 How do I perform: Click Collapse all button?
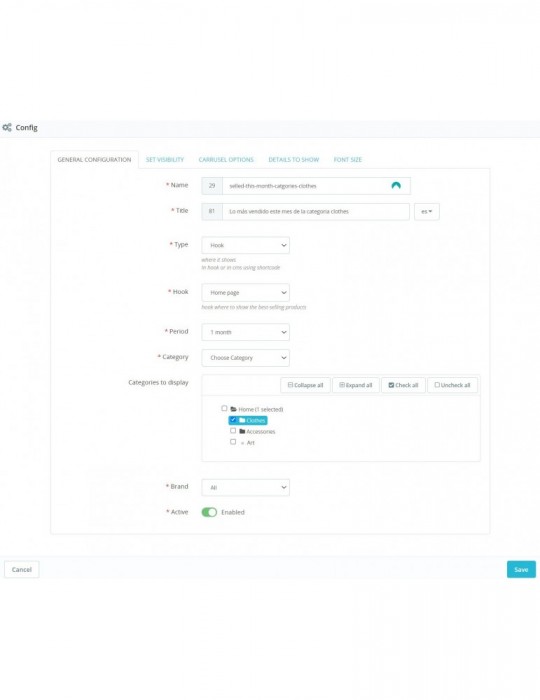pyautogui.click(x=305, y=385)
